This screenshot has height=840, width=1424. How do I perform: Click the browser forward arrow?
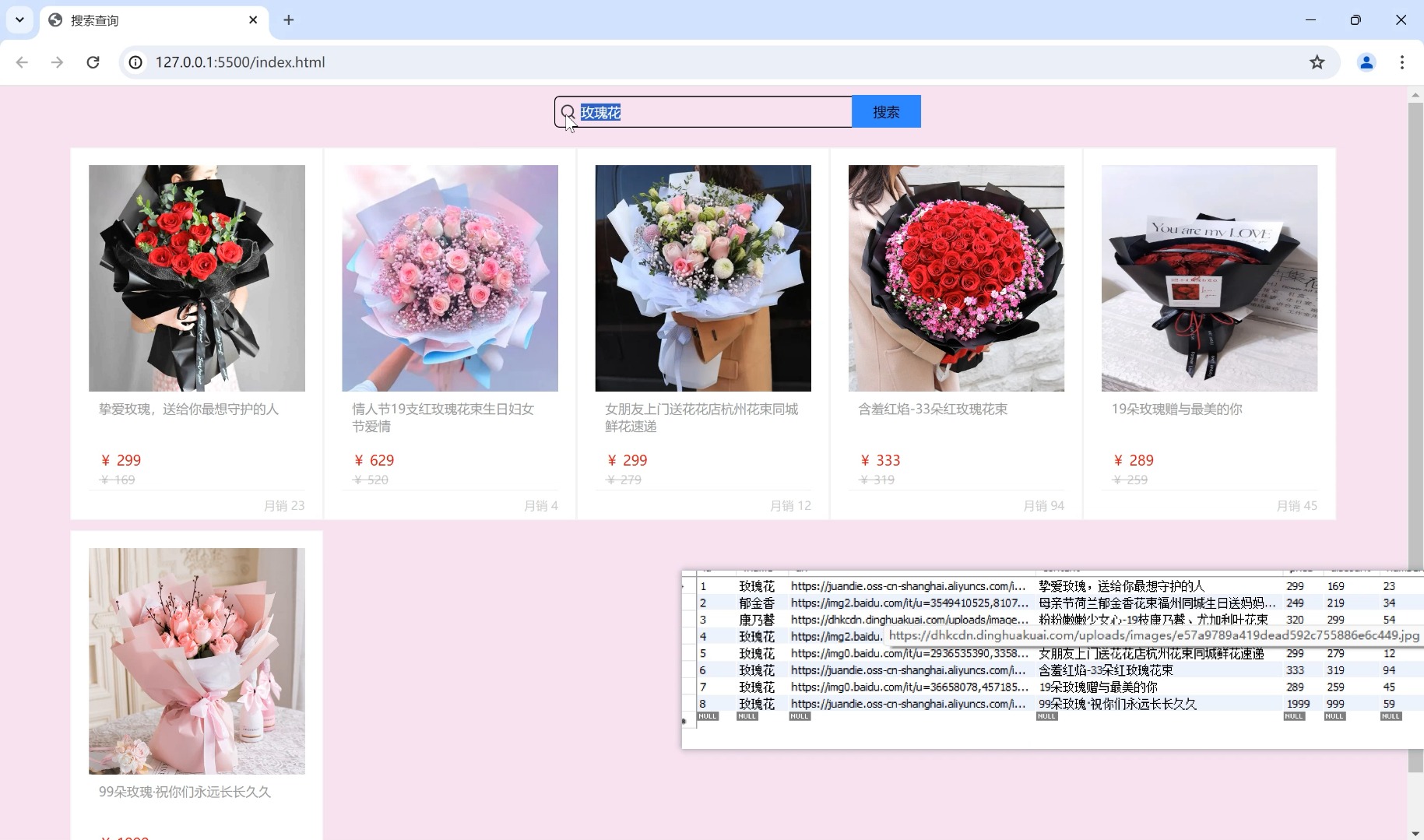pos(57,62)
